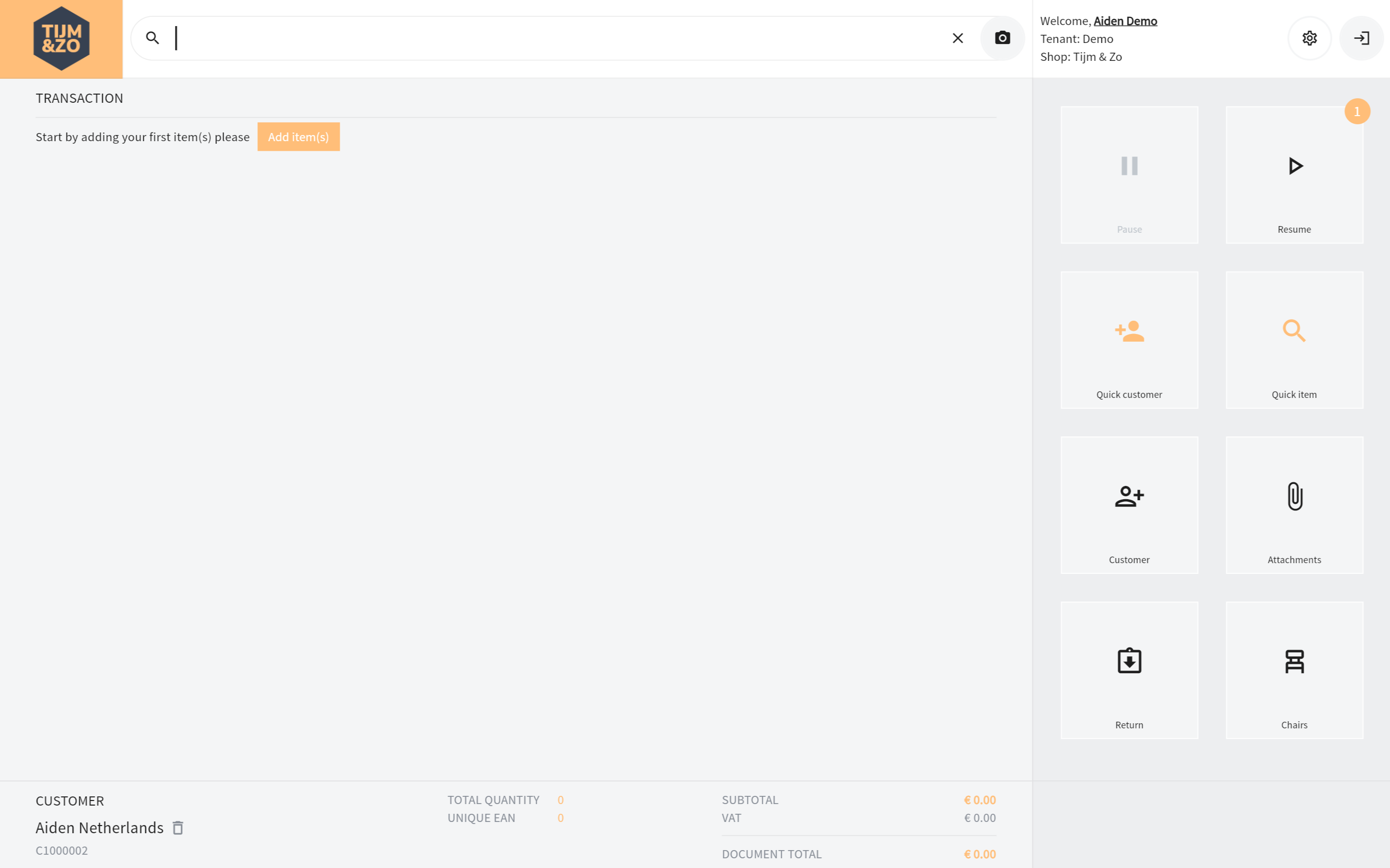The image size is (1390, 868).
Task: Open the Aiden Demo profile link
Action: pos(1125,21)
